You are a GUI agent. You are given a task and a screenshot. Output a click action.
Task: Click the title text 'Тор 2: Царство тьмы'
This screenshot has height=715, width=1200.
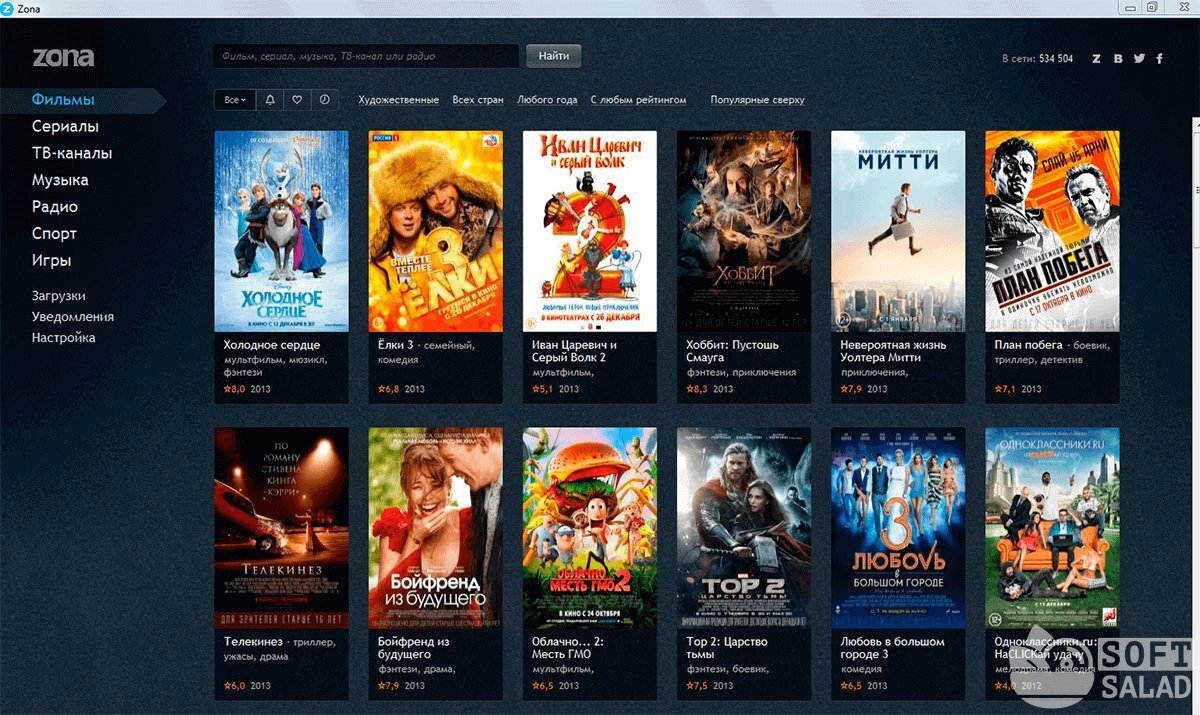click(x=727, y=648)
